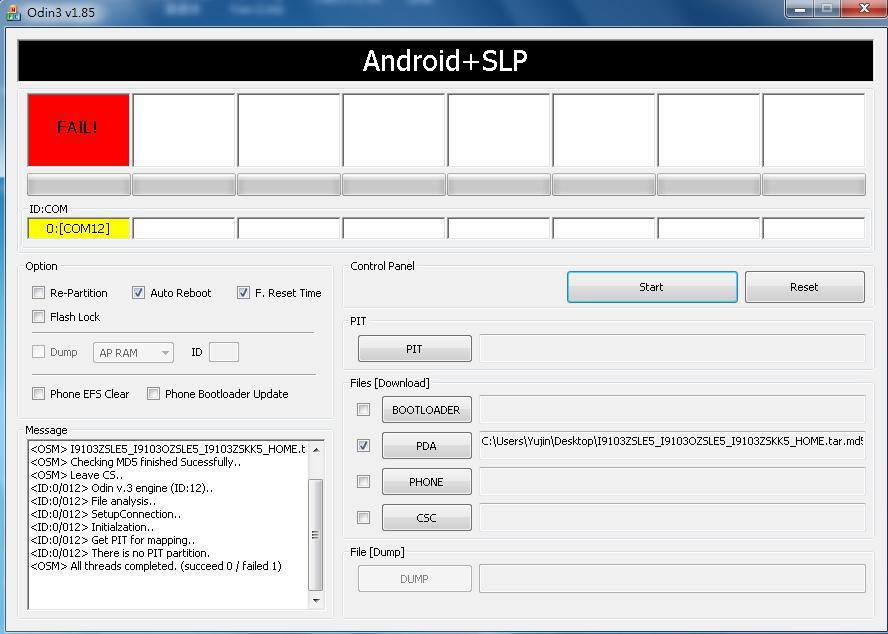Screen dimensions: 888x634
Task: Click the 'SetupConnection..' log line
Action: click(106, 514)
